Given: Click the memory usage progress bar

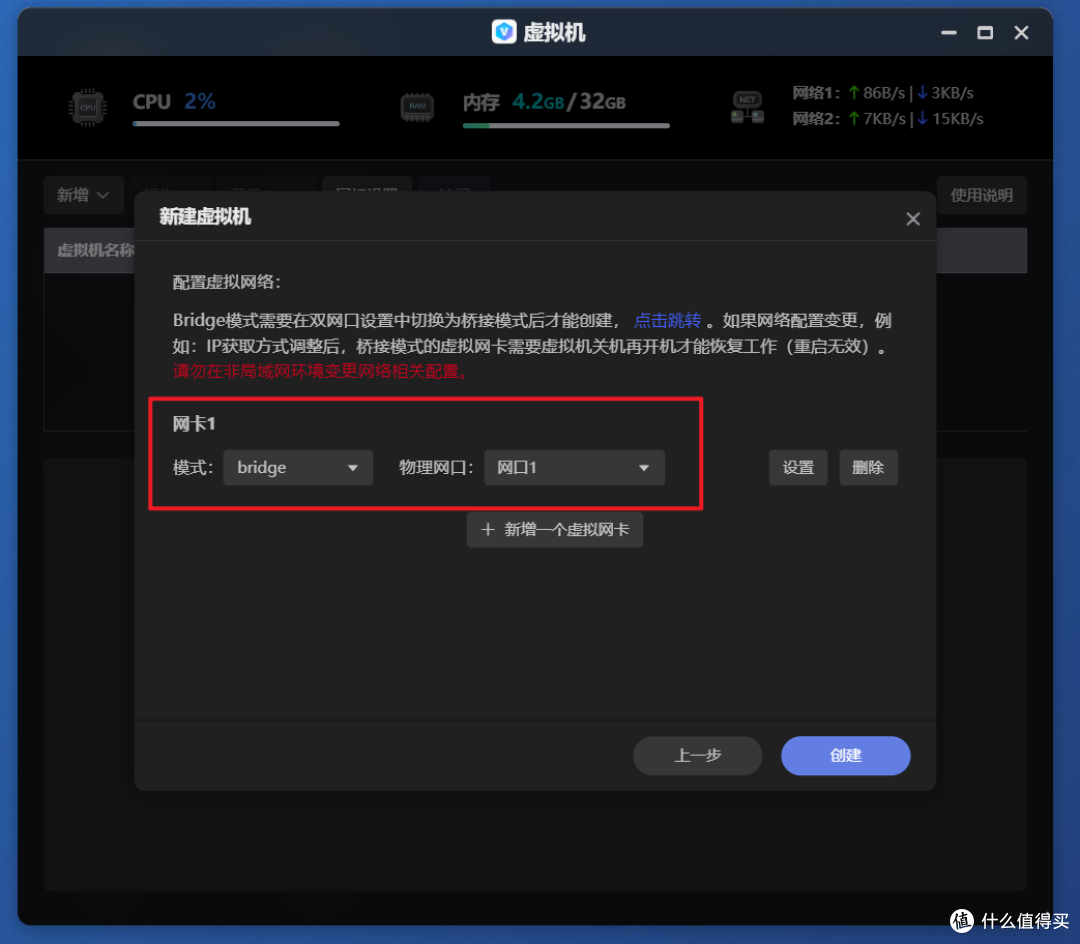Looking at the screenshot, I should (x=565, y=126).
